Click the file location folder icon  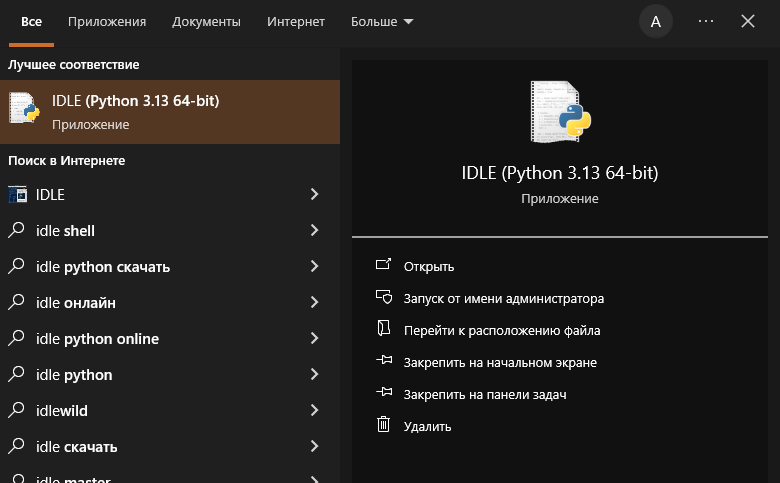pos(384,328)
